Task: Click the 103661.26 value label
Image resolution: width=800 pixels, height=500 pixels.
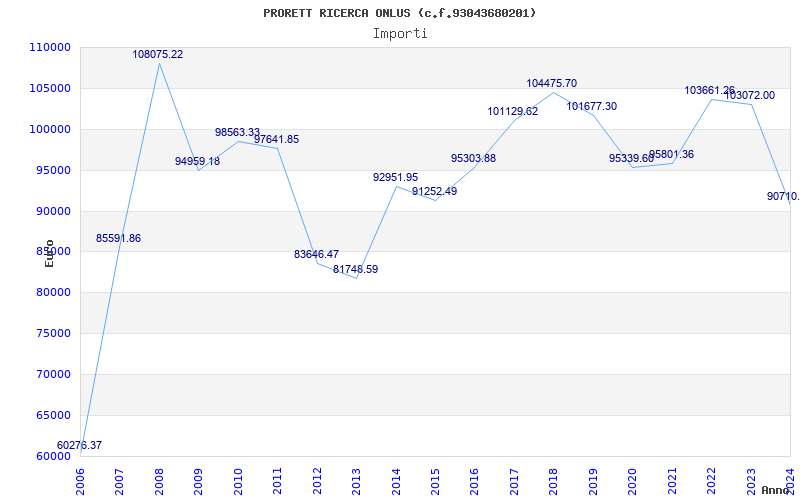Action: pos(710,90)
